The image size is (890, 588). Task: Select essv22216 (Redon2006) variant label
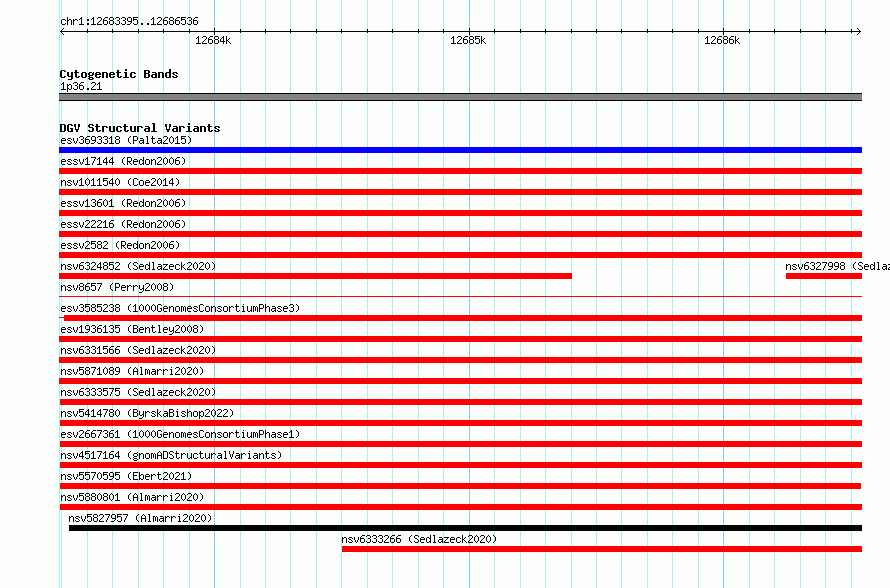coord(123,224)
